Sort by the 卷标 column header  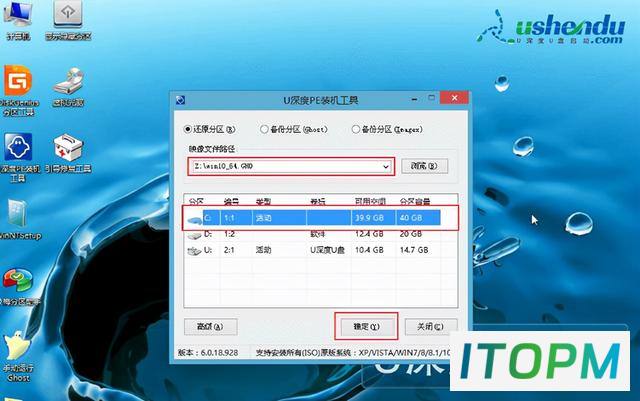click(x=318, y=201)
